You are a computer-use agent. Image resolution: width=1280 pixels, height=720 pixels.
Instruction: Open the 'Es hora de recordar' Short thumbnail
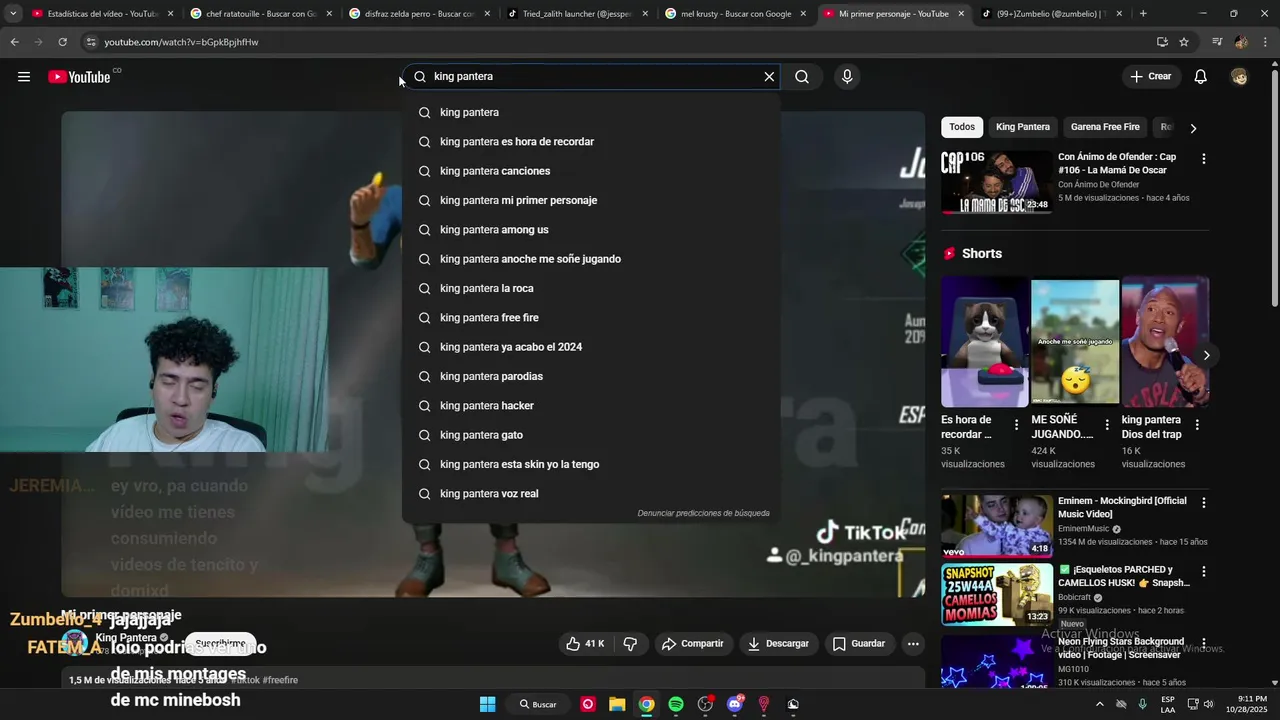click(985, 342)
